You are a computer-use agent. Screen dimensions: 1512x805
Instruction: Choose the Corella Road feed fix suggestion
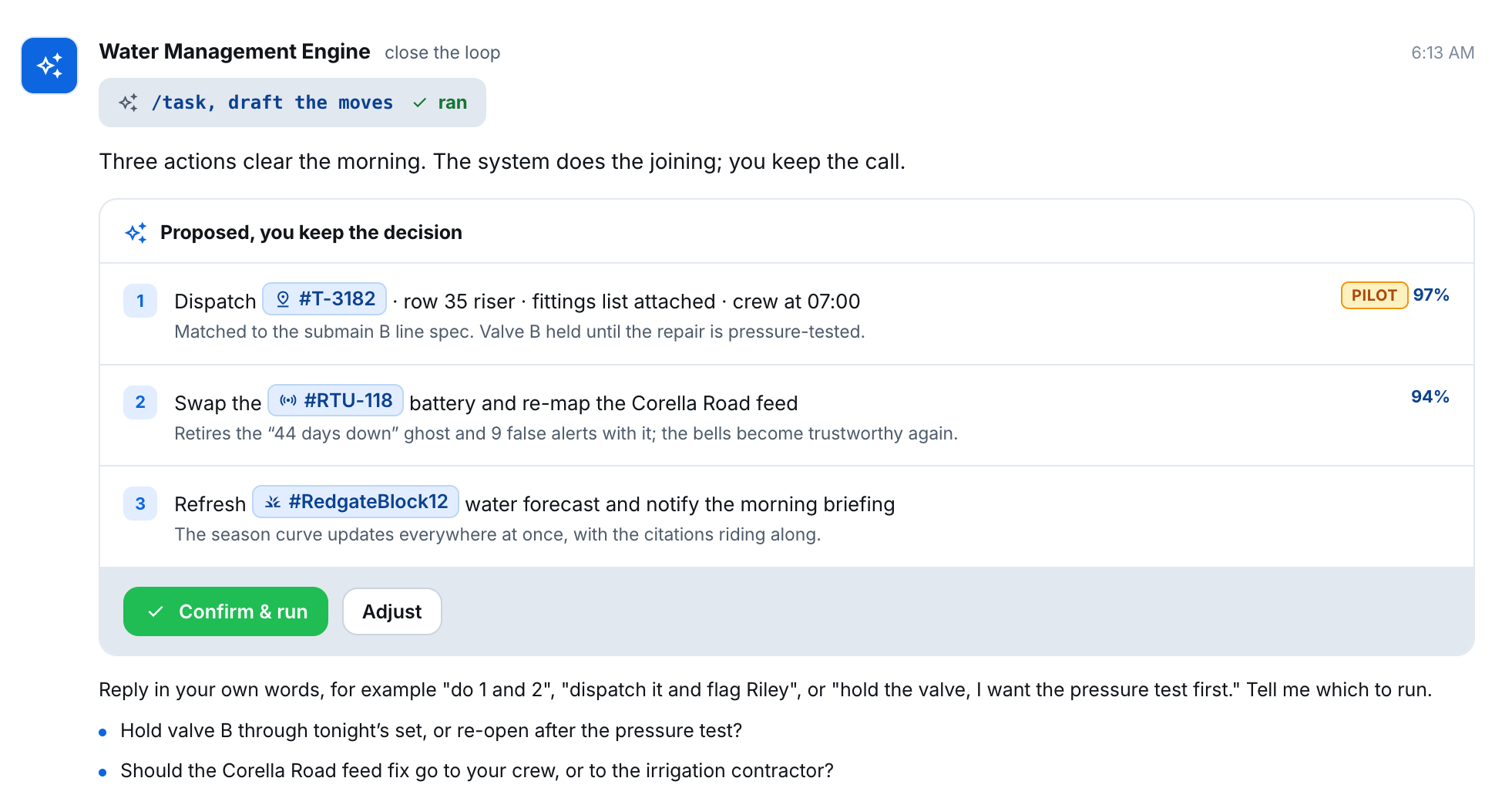(x=477, y=771)
